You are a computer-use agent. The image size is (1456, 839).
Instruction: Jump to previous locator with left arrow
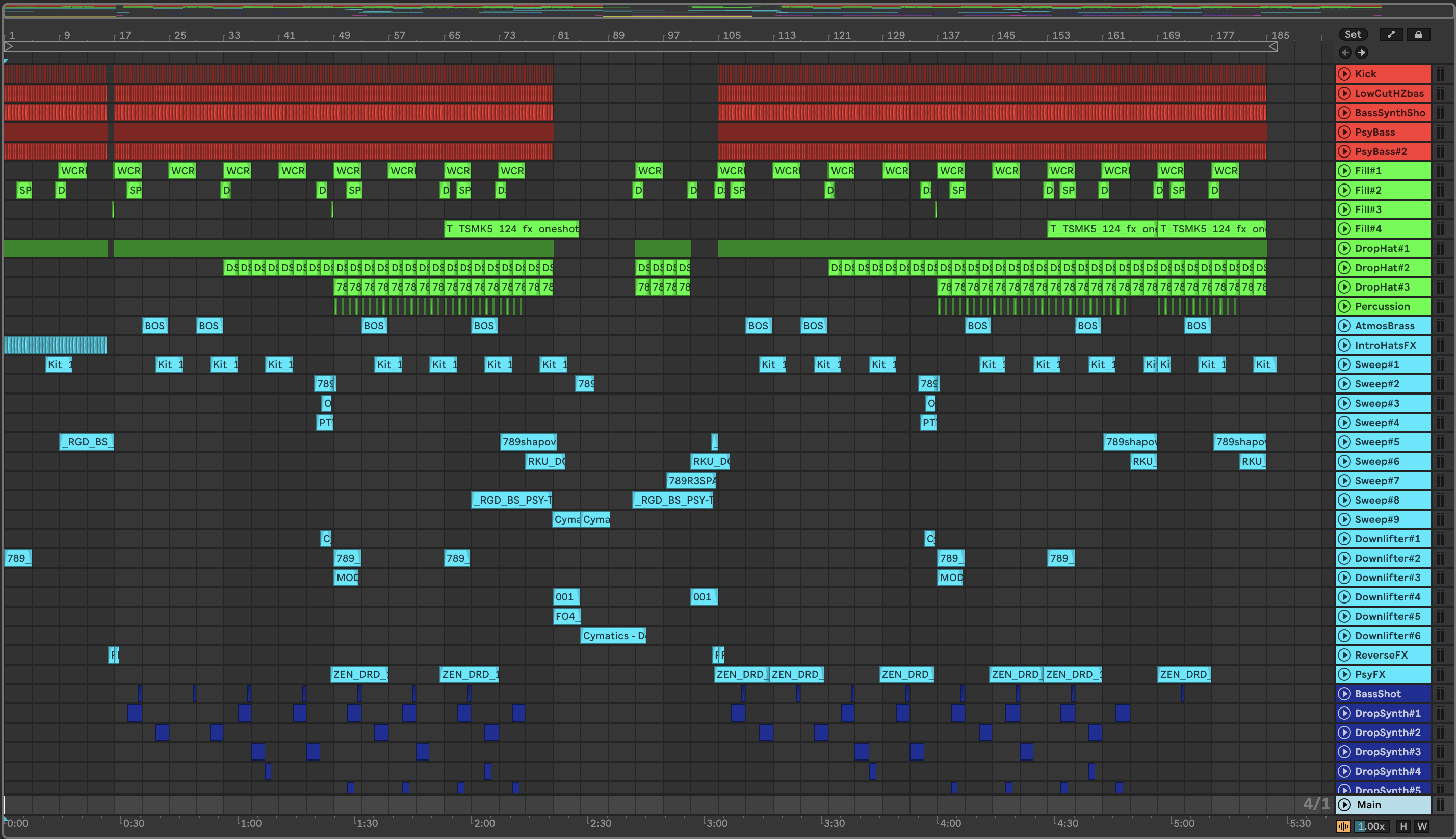point(1345,53)
